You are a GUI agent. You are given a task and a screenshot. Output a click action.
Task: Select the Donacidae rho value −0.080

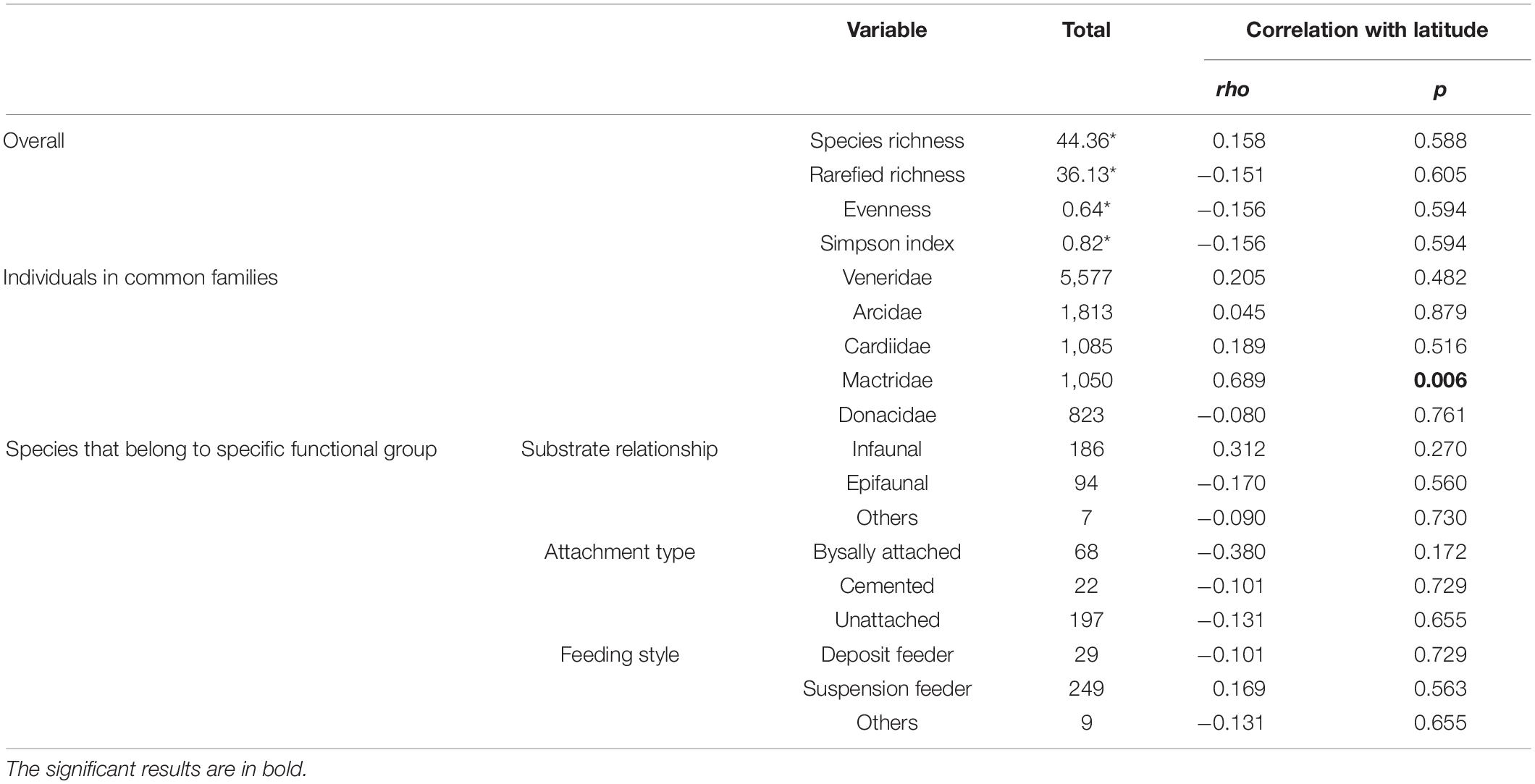[1232, 415]
